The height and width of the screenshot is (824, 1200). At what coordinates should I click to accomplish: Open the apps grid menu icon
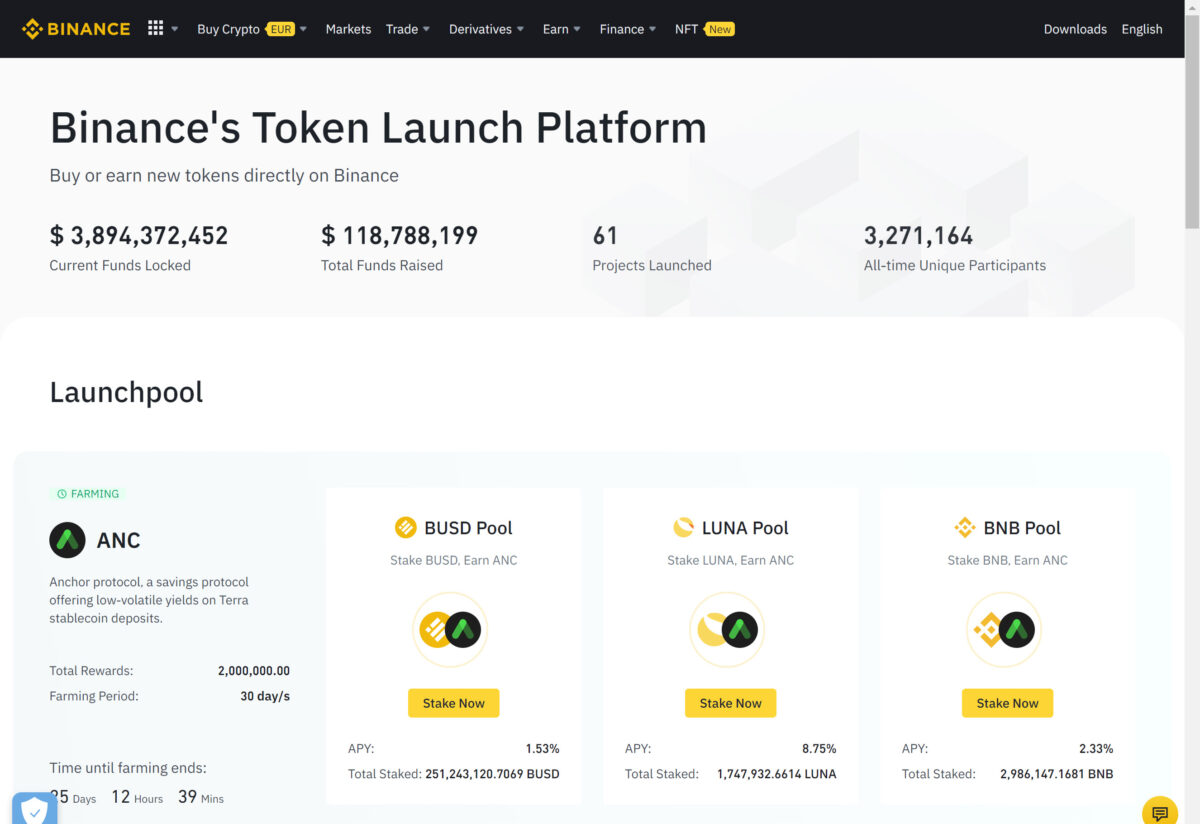(x=155, y=28)
